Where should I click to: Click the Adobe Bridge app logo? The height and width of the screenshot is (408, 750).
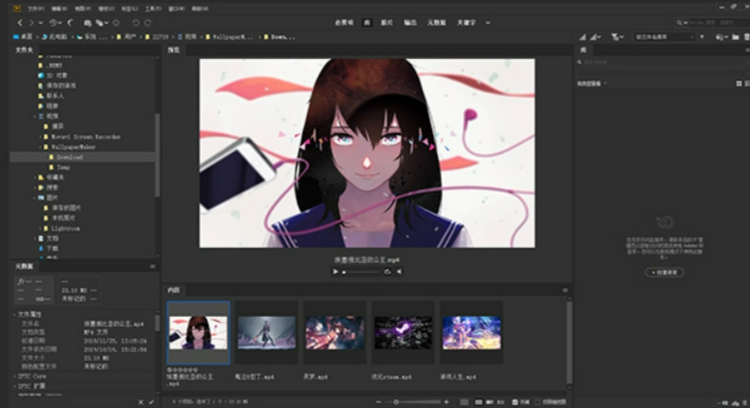(x=17, y=8)
